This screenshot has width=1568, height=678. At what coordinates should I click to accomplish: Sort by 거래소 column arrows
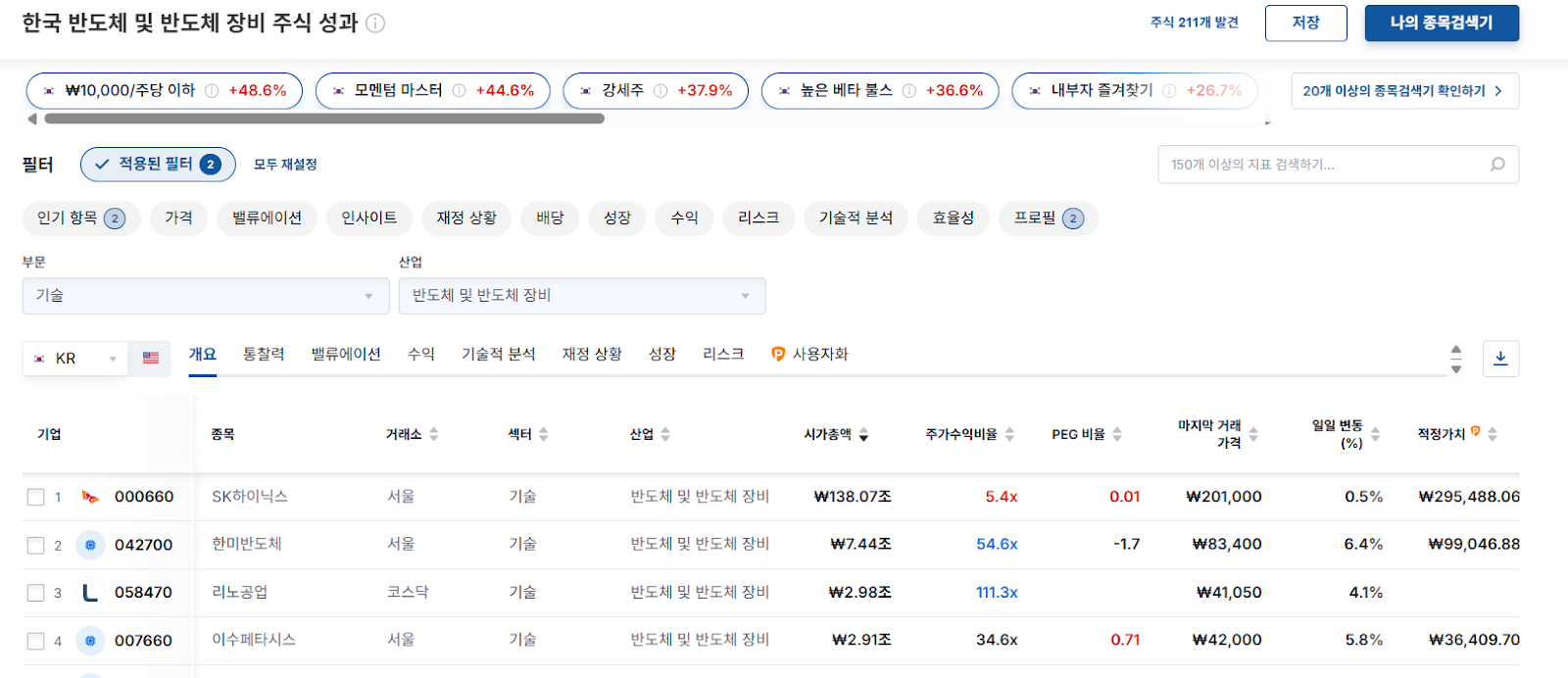pos(433,434)
